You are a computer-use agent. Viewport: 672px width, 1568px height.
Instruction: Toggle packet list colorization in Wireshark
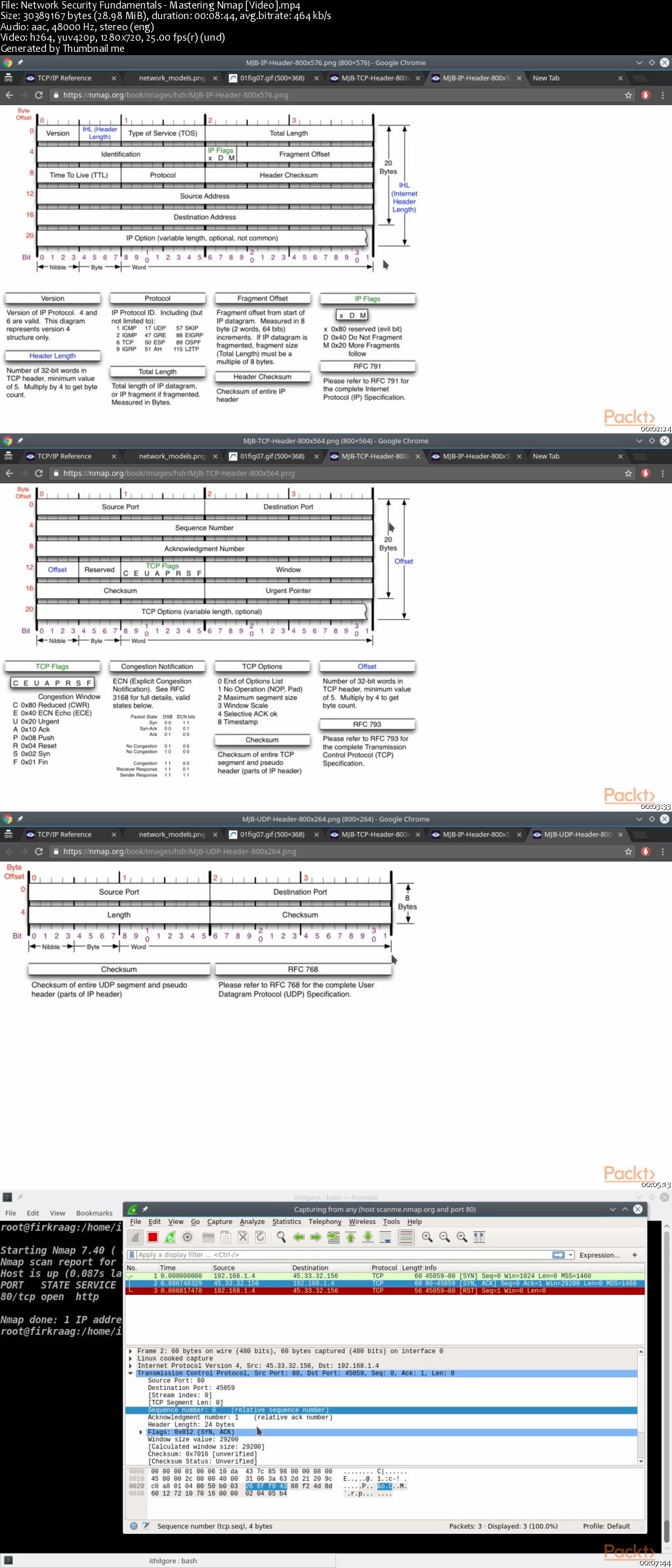coord(406,1237)
